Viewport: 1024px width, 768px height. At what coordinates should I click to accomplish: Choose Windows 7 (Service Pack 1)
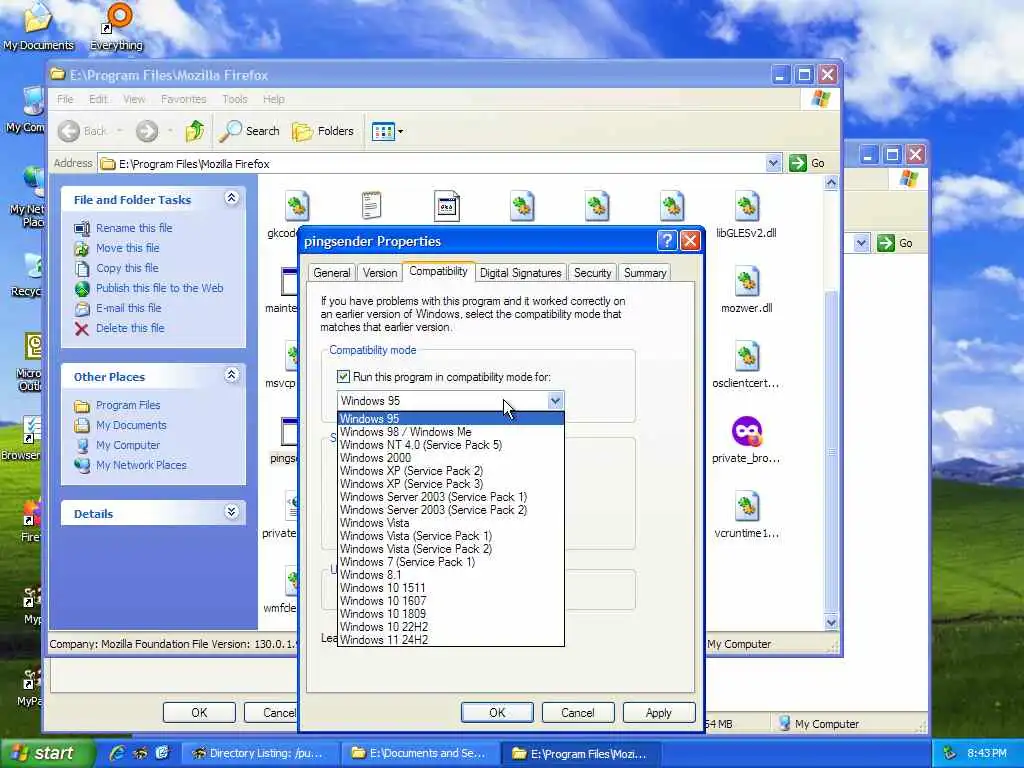click(x=451, y=562)
